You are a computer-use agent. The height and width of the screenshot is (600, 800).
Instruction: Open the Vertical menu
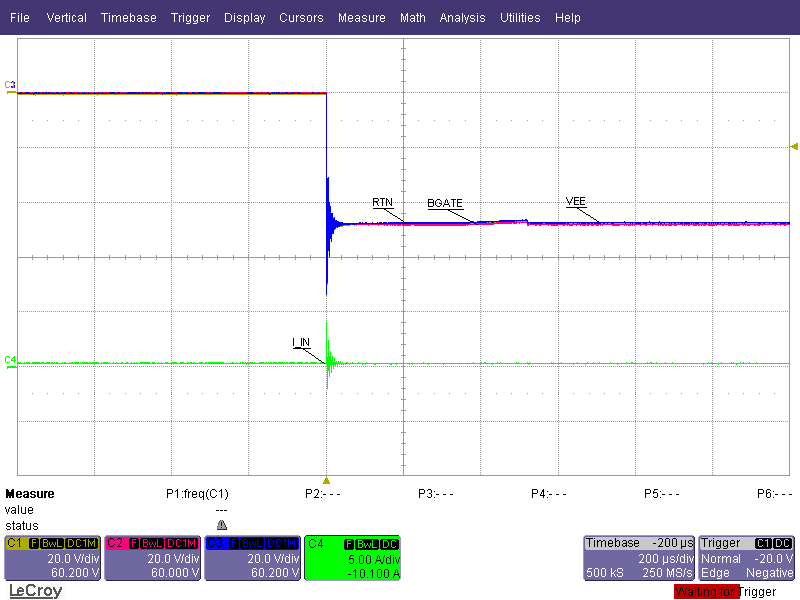[66, 17]
